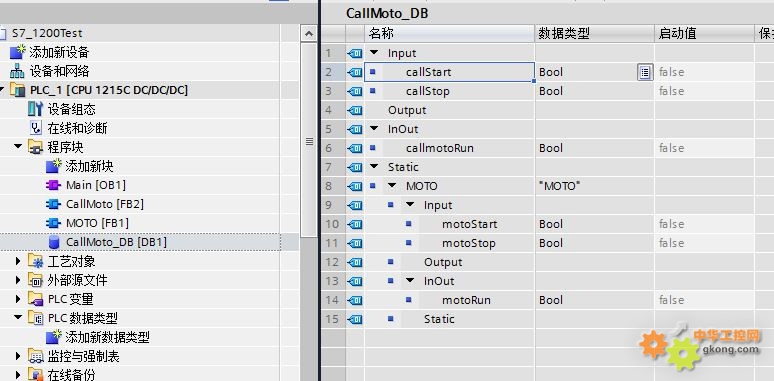Click the tag icon in row 15
This screenshot has width=774, height=381.
(x=355, y=319)
